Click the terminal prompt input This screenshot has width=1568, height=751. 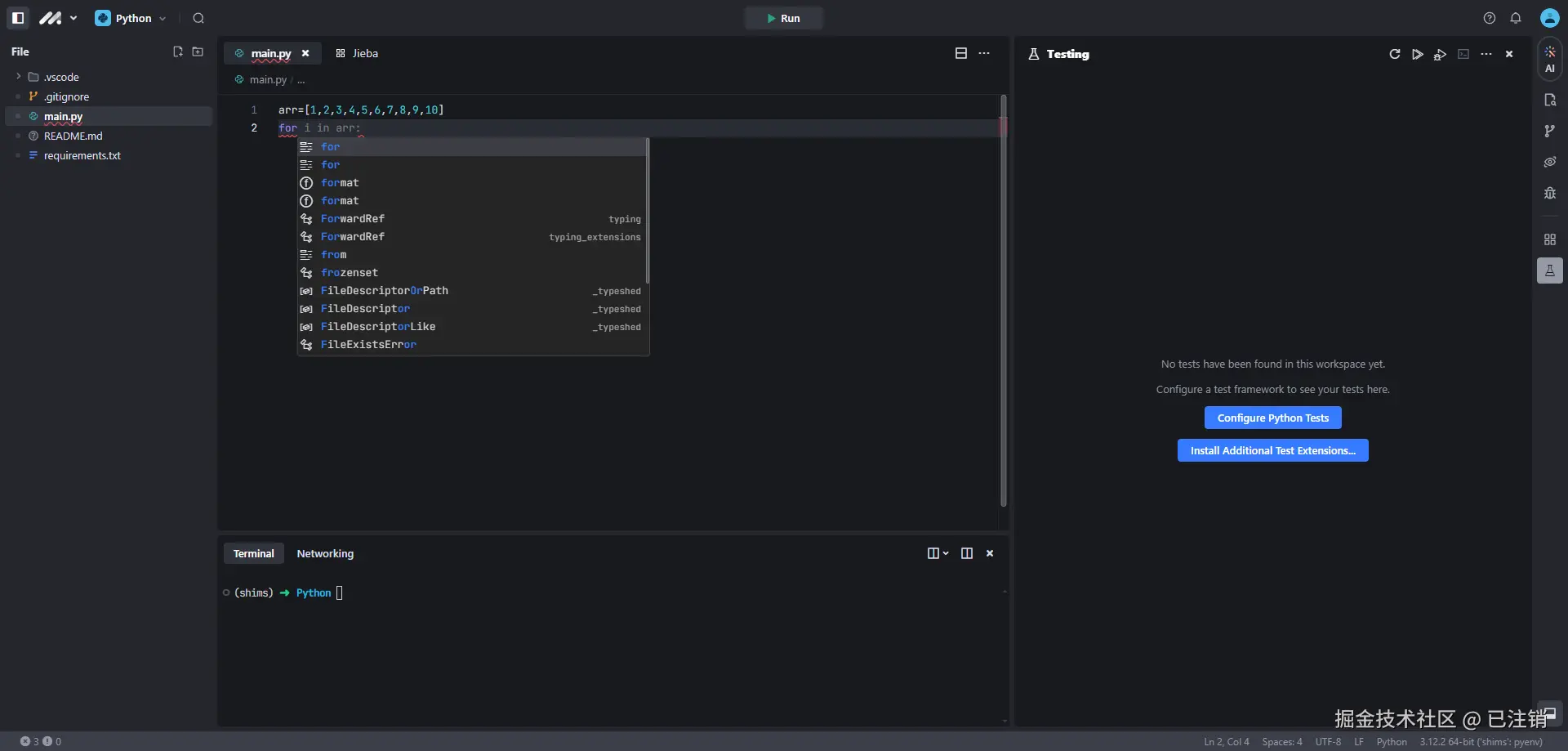(x=340, y=593)
